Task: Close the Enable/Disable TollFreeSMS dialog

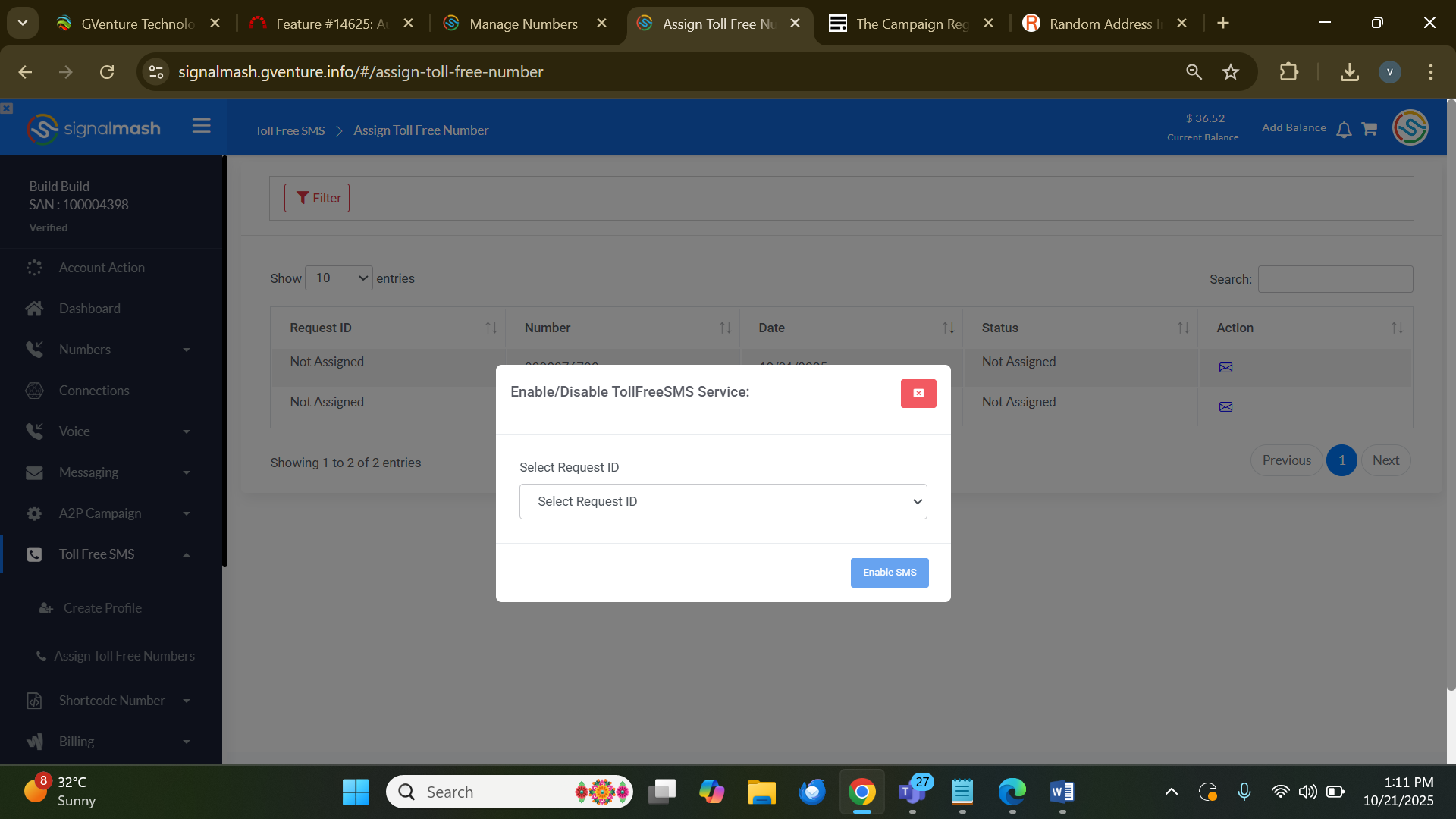Action: pos(918,393)
